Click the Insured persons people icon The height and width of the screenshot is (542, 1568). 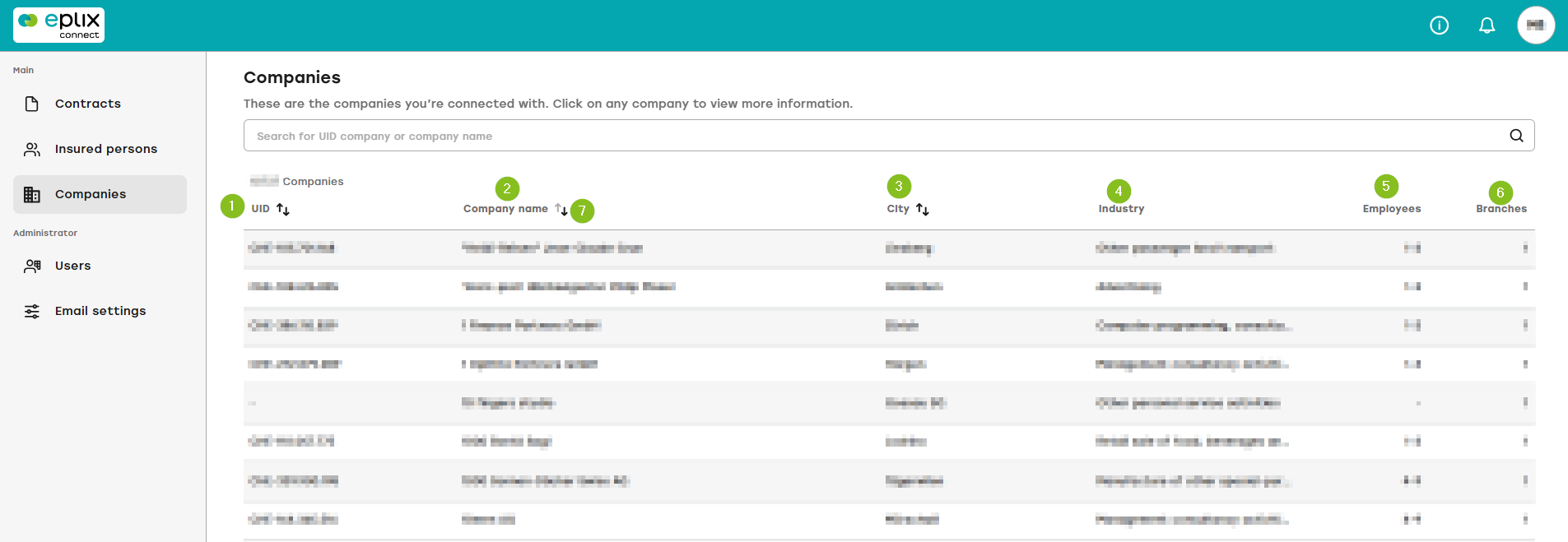coord(32,149)
